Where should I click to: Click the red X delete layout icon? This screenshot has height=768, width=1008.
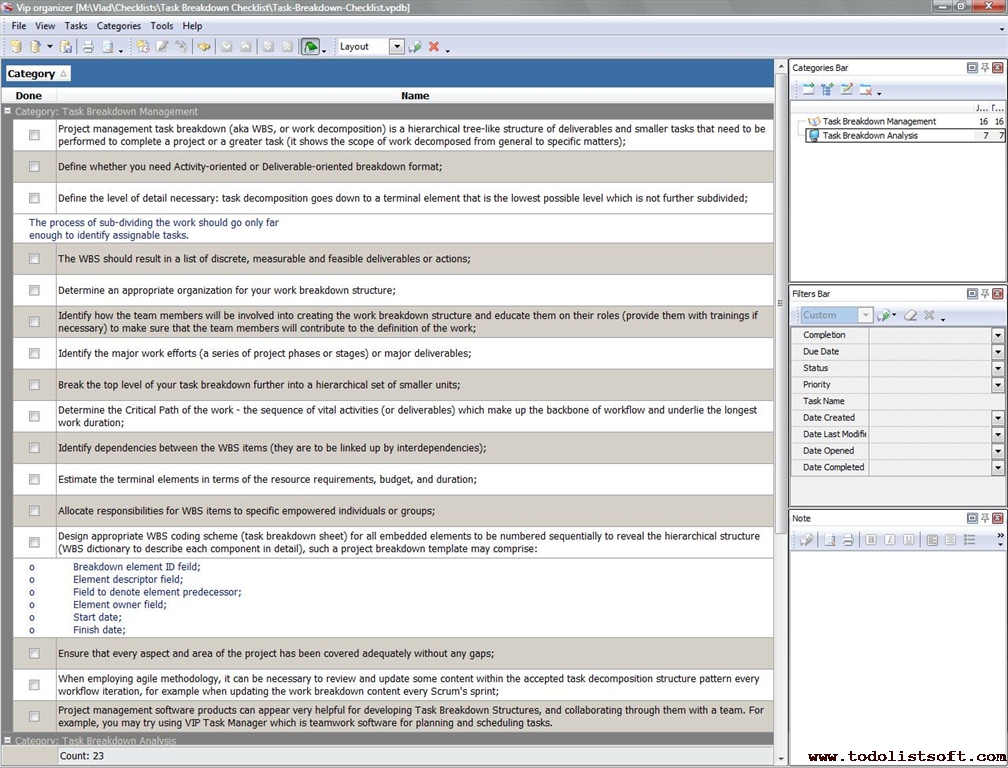point(434,47)
